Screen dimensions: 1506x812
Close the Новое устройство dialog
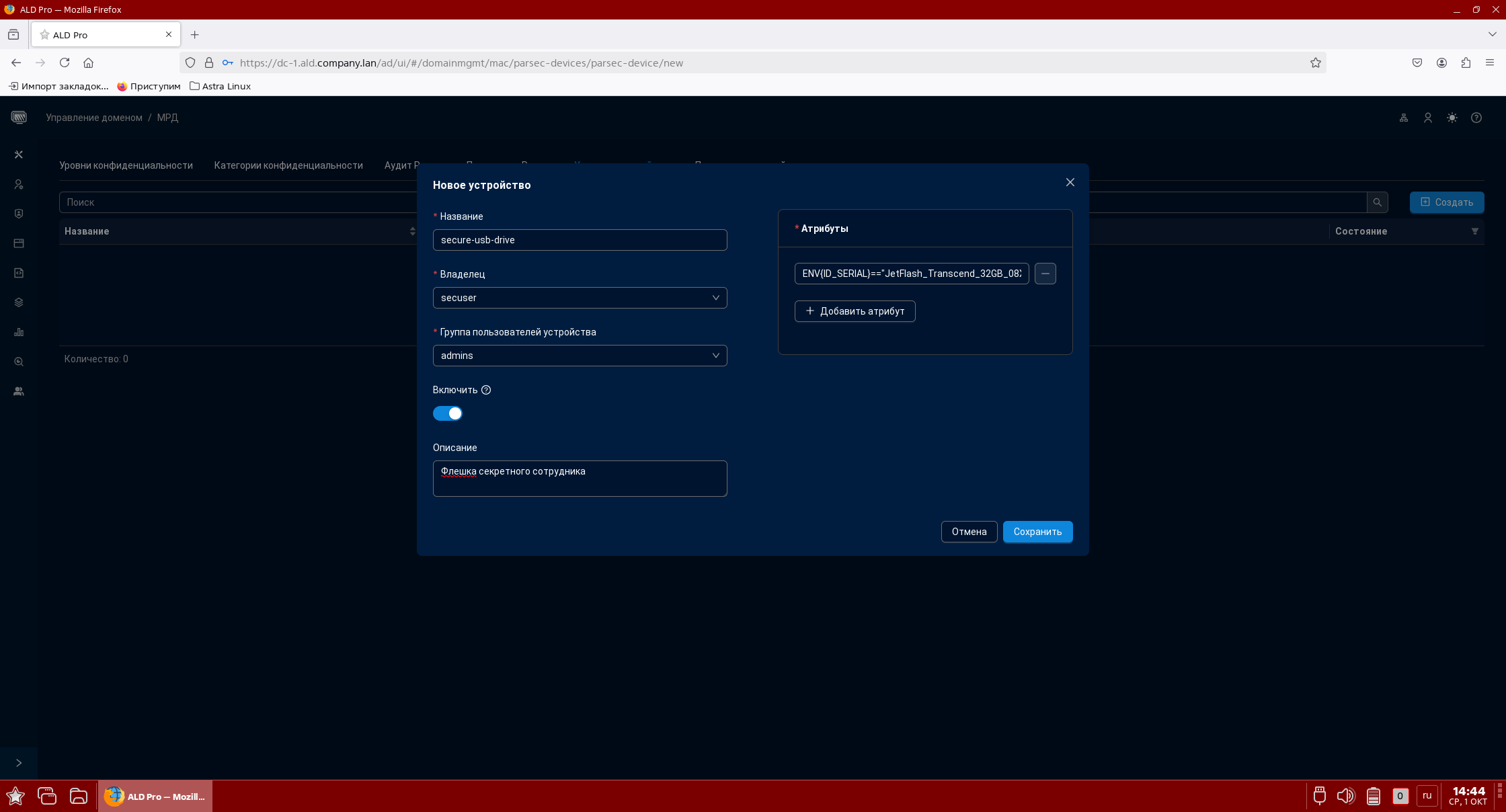(1070, 182)
